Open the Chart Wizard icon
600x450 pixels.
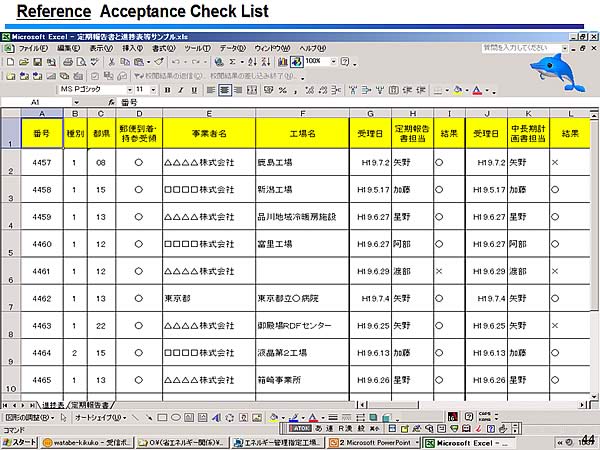click(x=283, y=62)
